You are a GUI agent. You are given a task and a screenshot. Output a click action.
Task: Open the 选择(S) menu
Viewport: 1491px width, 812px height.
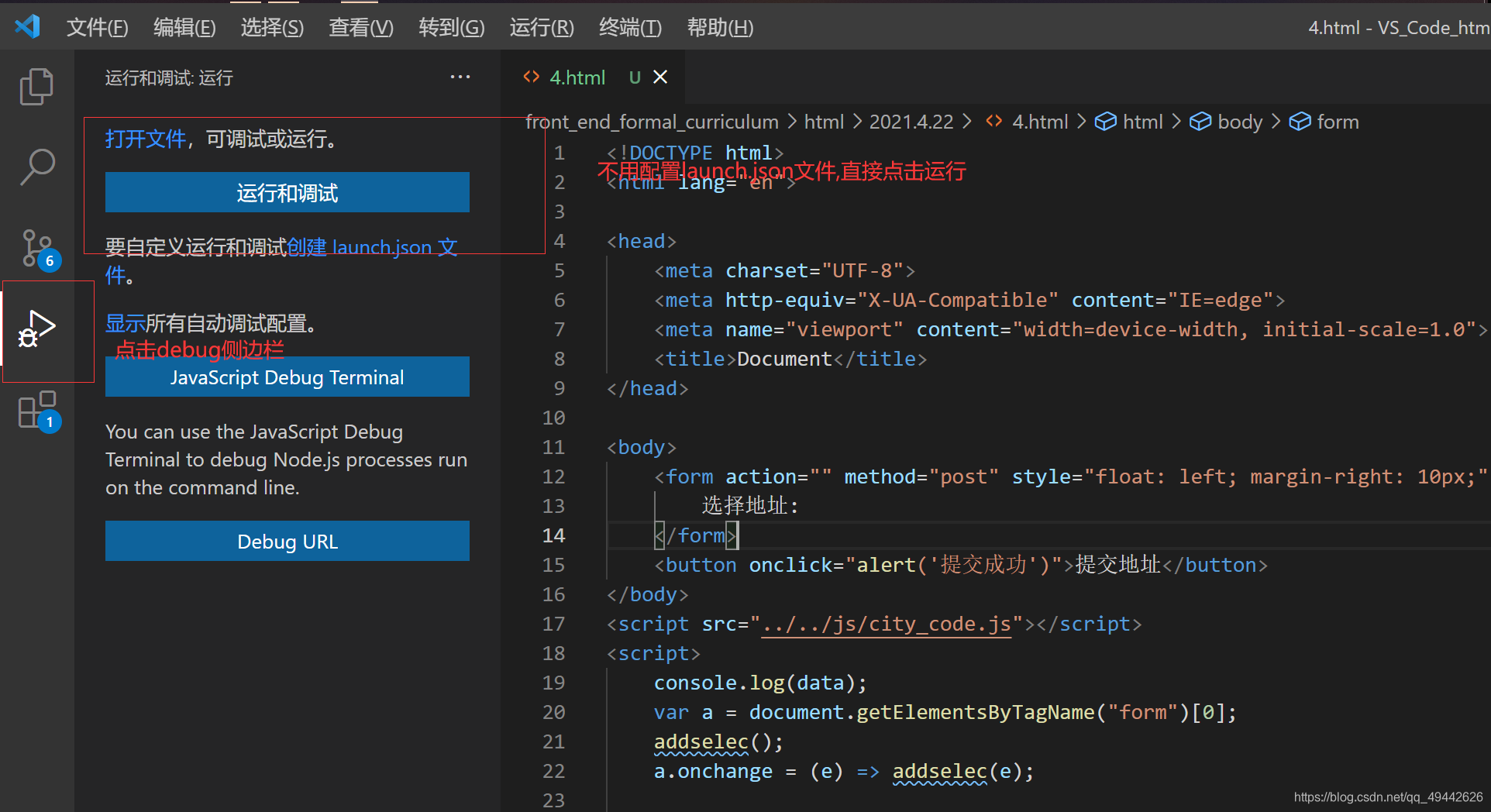[x=272, y=28]
